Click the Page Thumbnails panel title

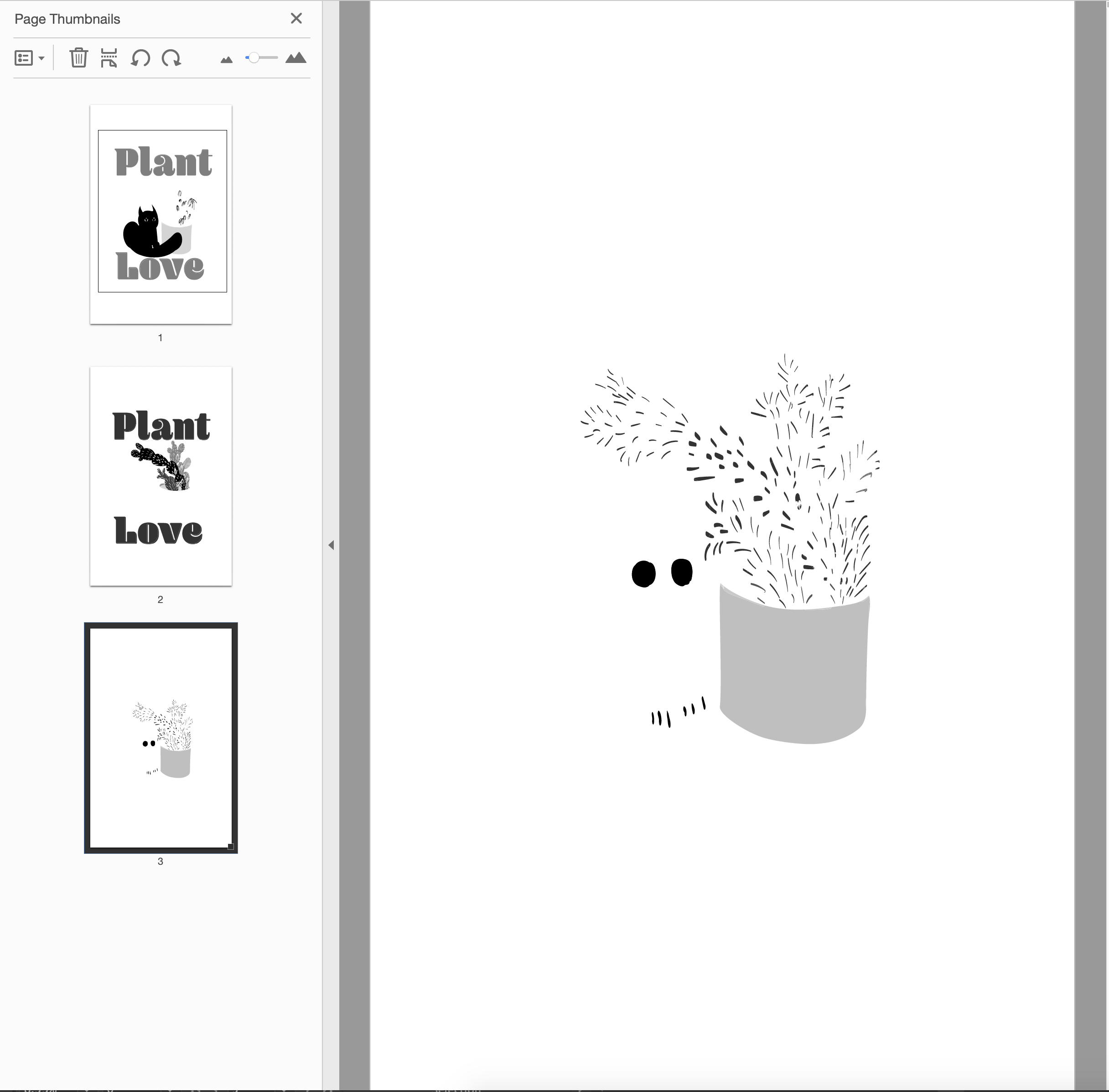(67, 19)
